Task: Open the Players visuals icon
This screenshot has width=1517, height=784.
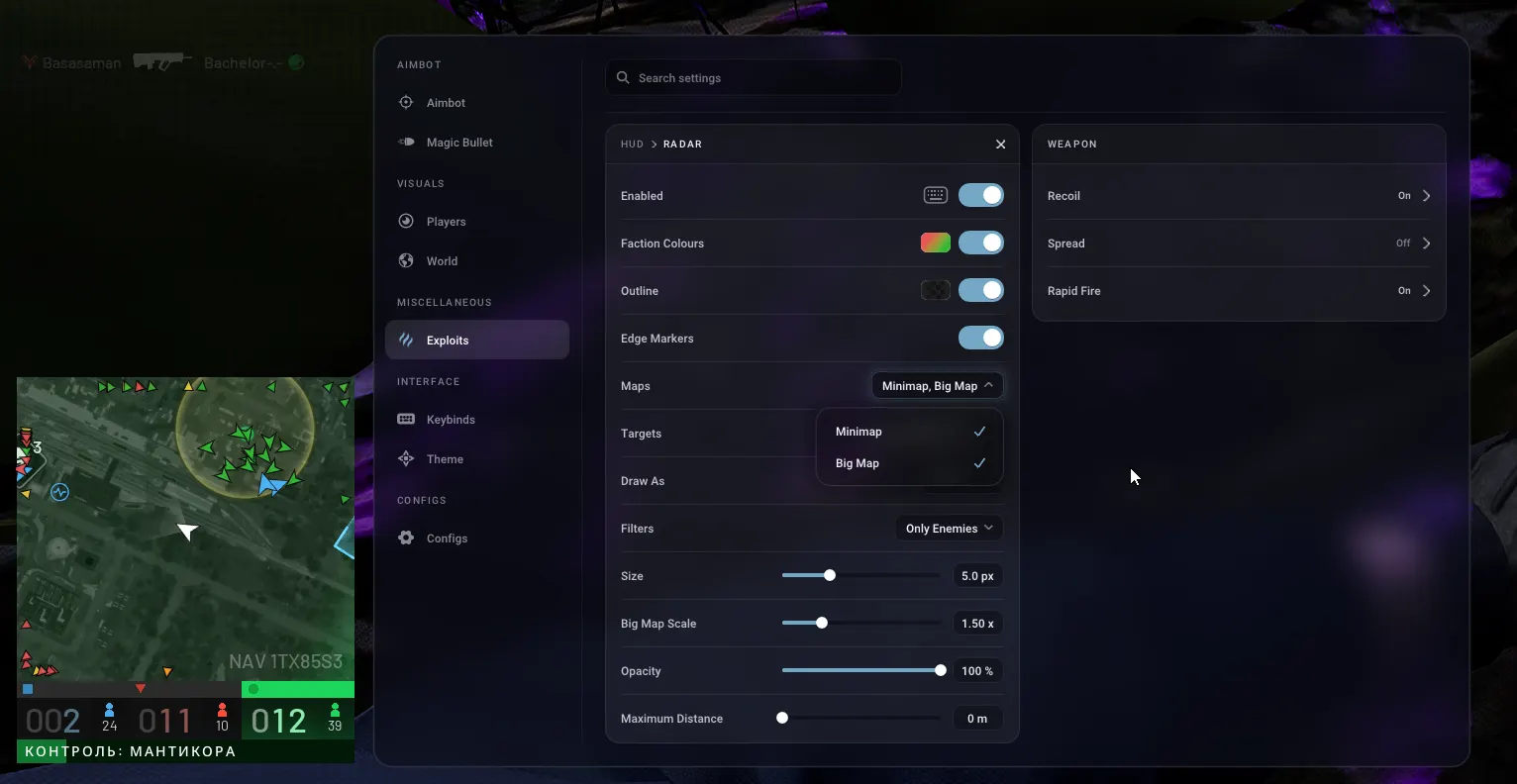Action: coord(406,221)
